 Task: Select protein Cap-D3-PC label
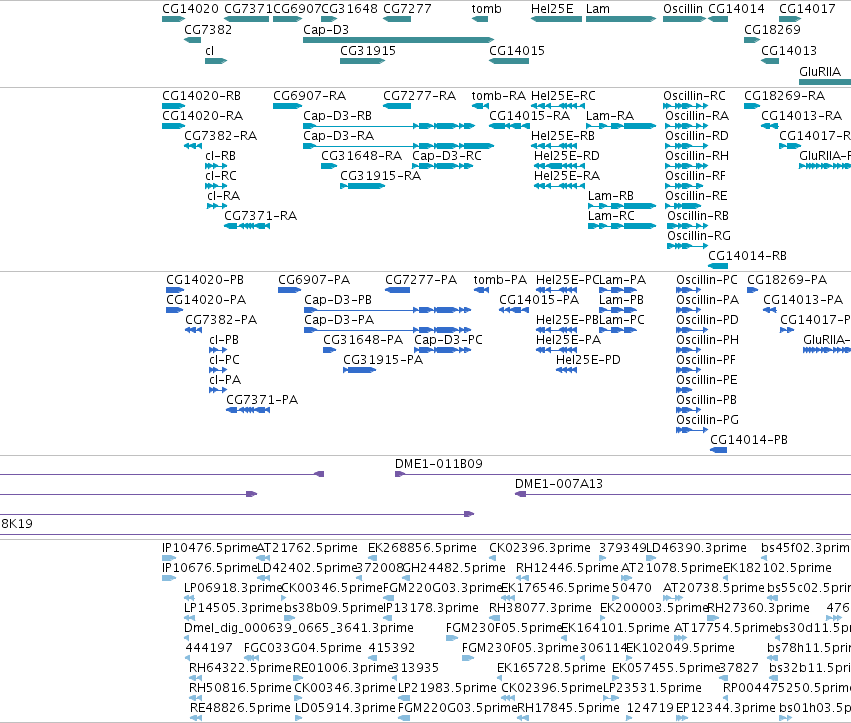click(x=448, y=340)
